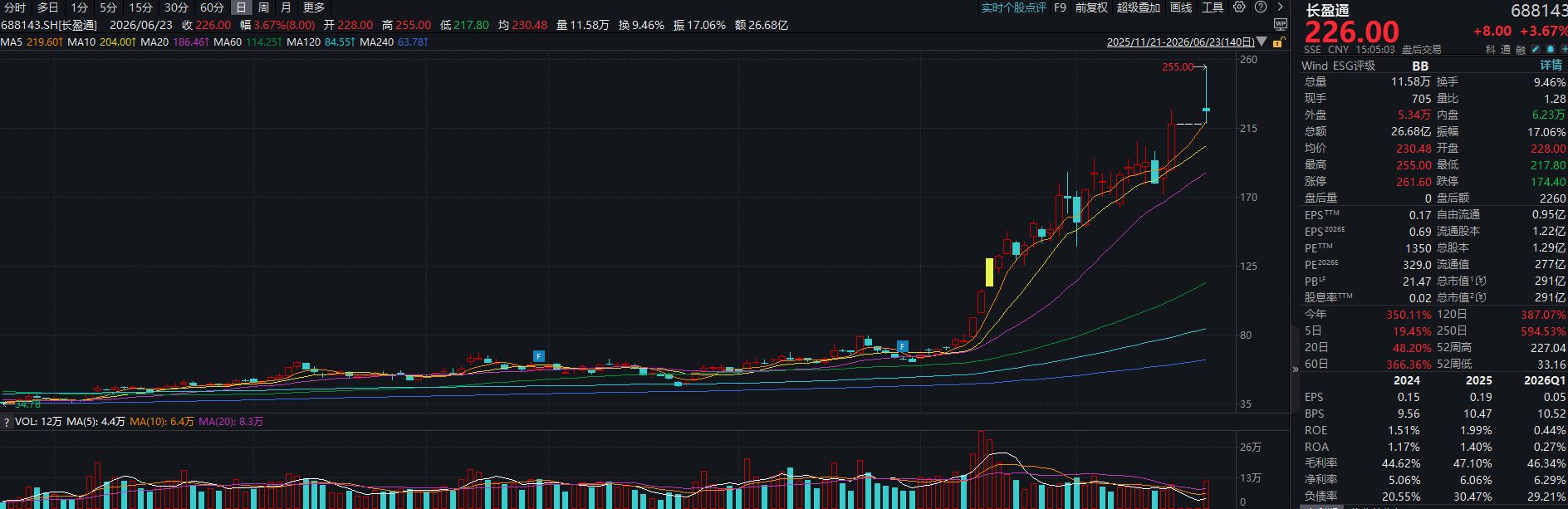Click the MA(5): 4.4万 volume label
1568x509 pixels.
click(96, 422)
